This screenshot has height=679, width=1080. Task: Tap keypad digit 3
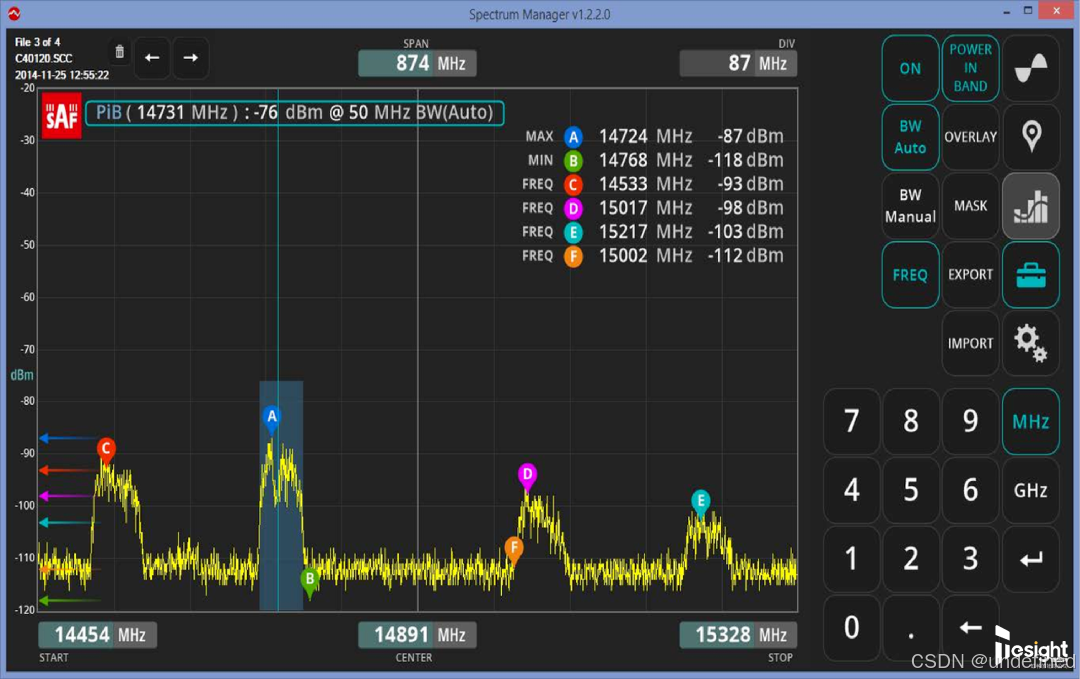pyautogui.click(x=970, y=559)
